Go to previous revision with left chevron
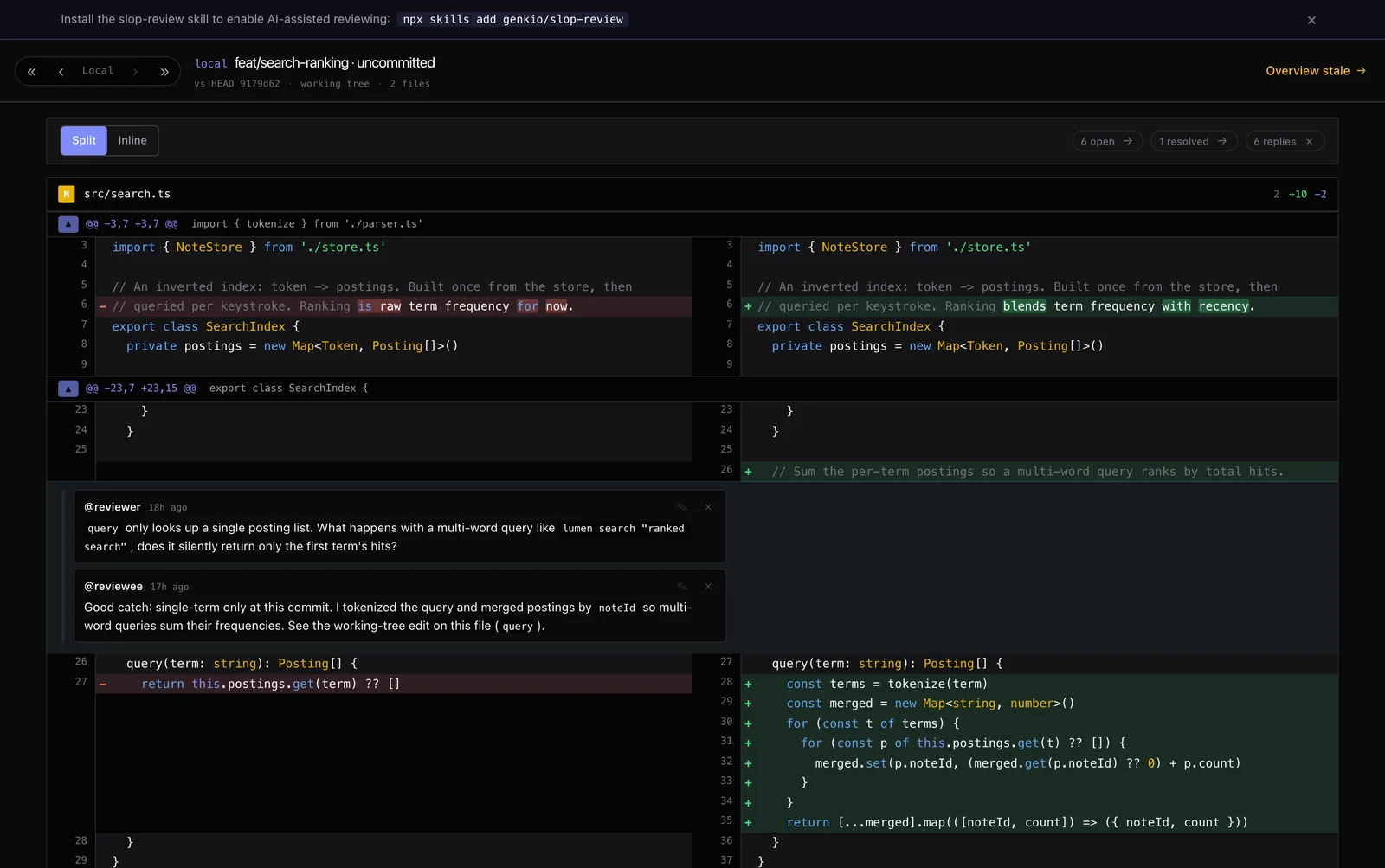Image resolution: width=1385 pixels, height=868 pixels. point(61,72)
